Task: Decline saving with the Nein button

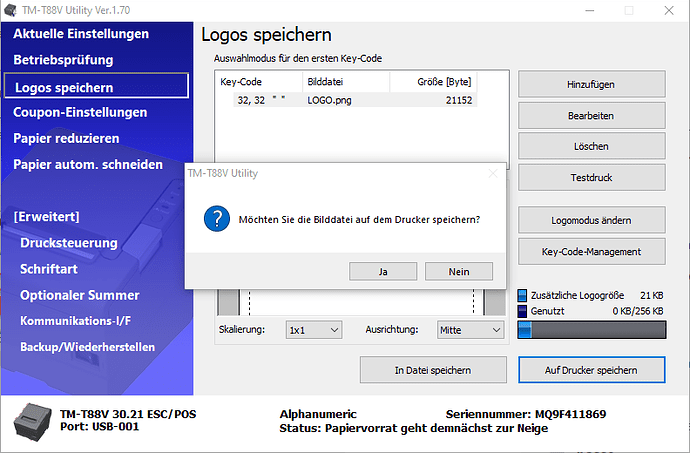Action: (459, 272)
